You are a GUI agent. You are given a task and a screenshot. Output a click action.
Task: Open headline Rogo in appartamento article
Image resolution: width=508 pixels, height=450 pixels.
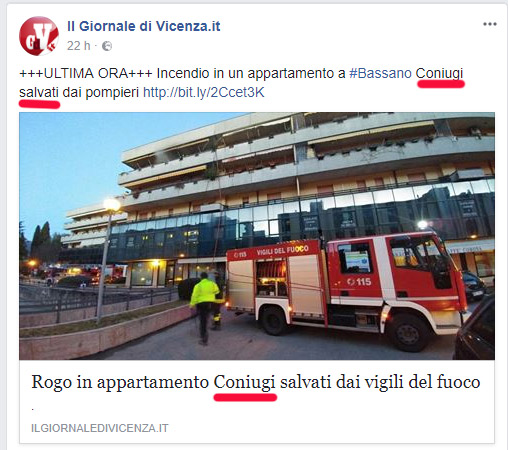pos(256,382)
